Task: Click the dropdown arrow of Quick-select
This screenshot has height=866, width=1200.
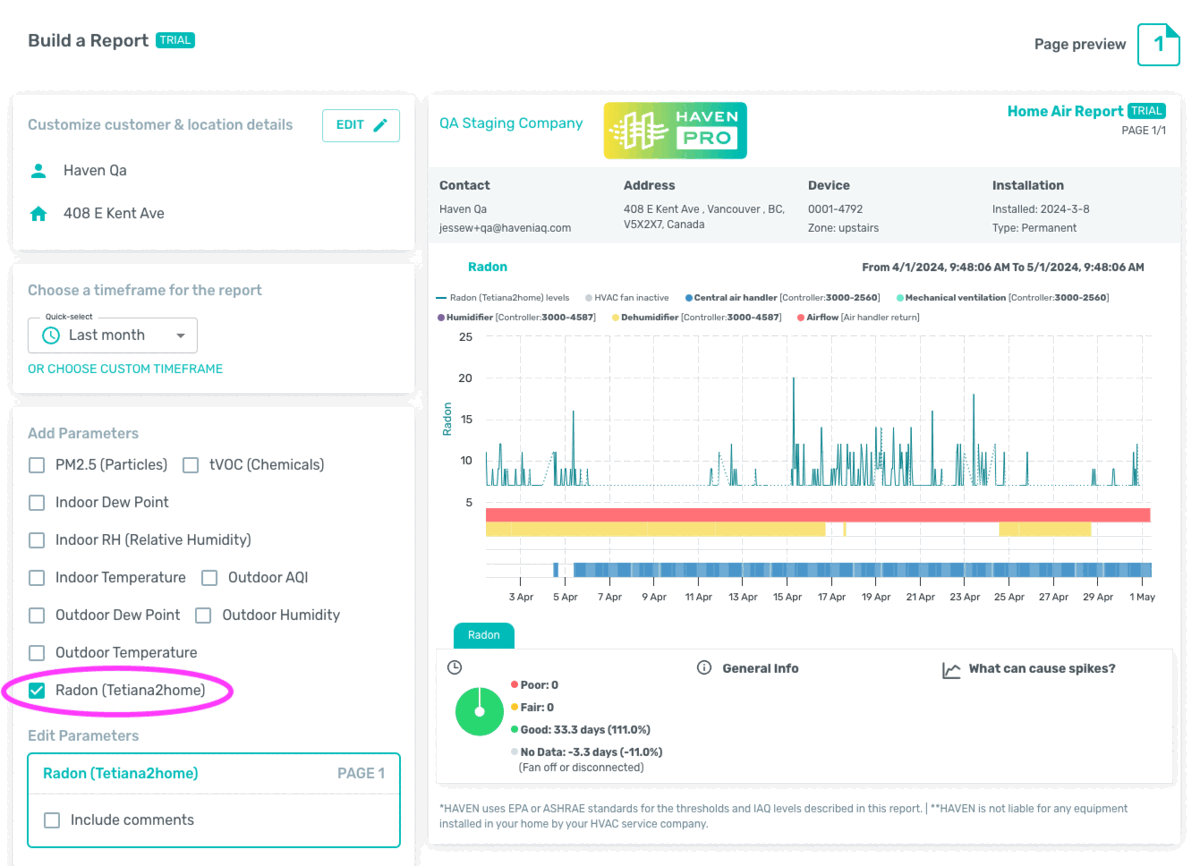Action: click(x=181, y=336)
